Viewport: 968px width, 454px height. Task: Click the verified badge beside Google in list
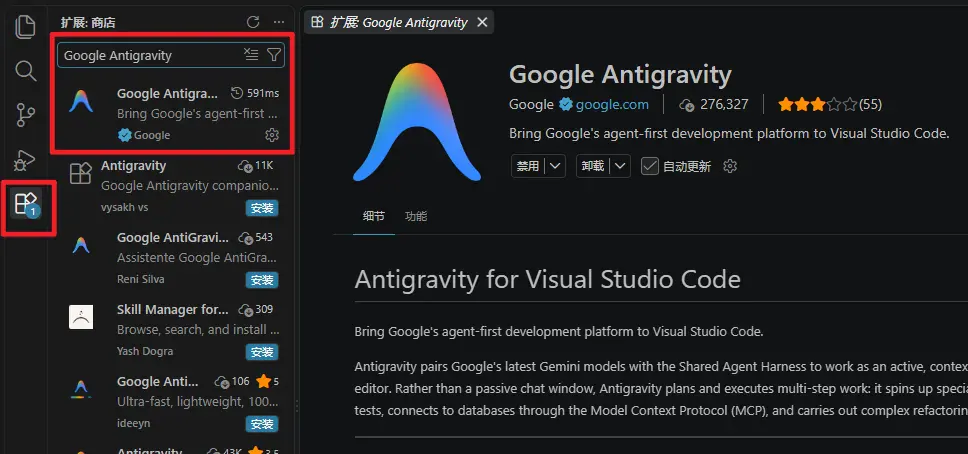click(125, 135)
